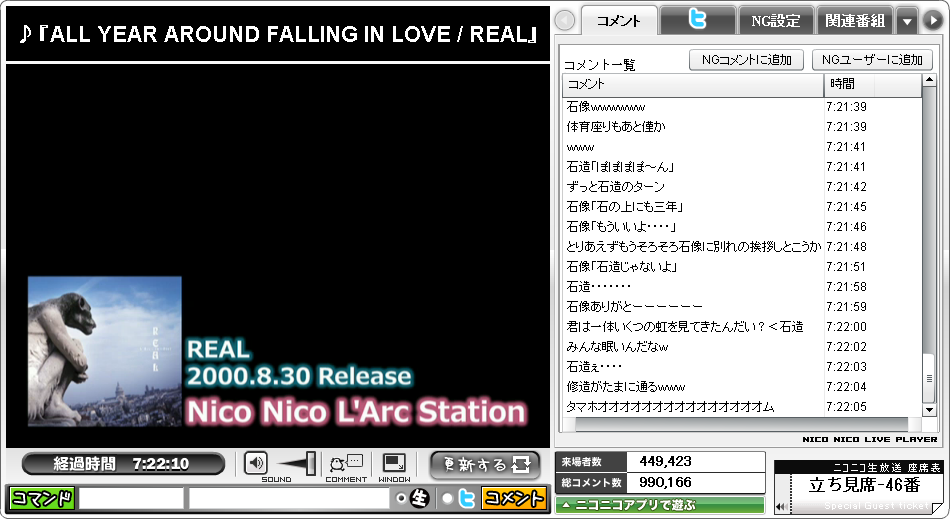This screenshot has width=950, height=520.
Task: Sort by the コメント column header
Action: 693,85
